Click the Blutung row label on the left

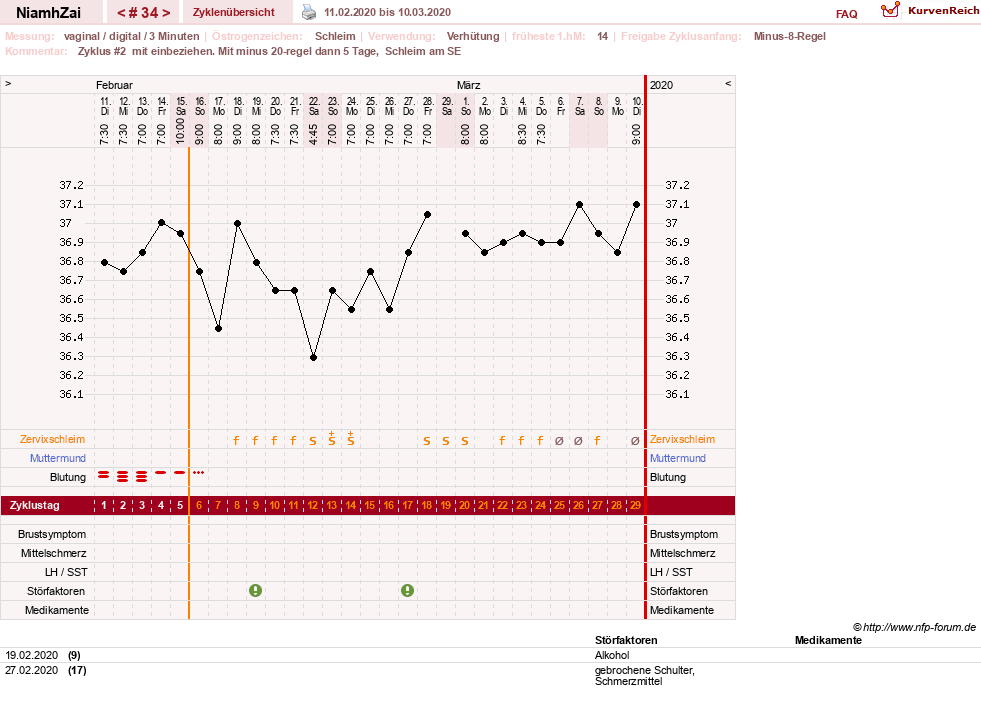click(68, 477)
